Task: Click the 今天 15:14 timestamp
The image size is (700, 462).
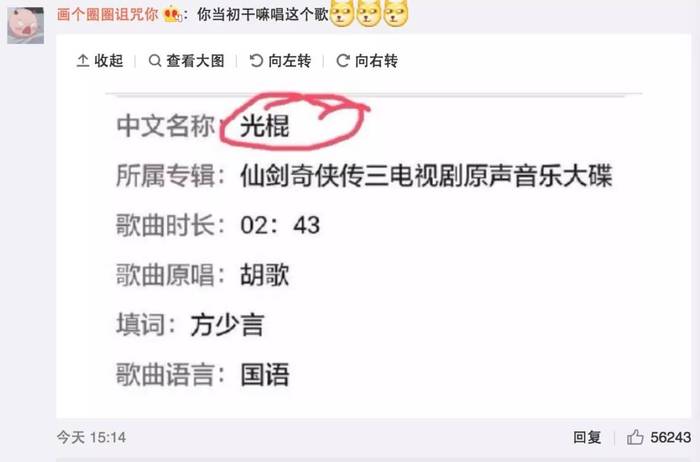Action: click(x=91, y=437)
